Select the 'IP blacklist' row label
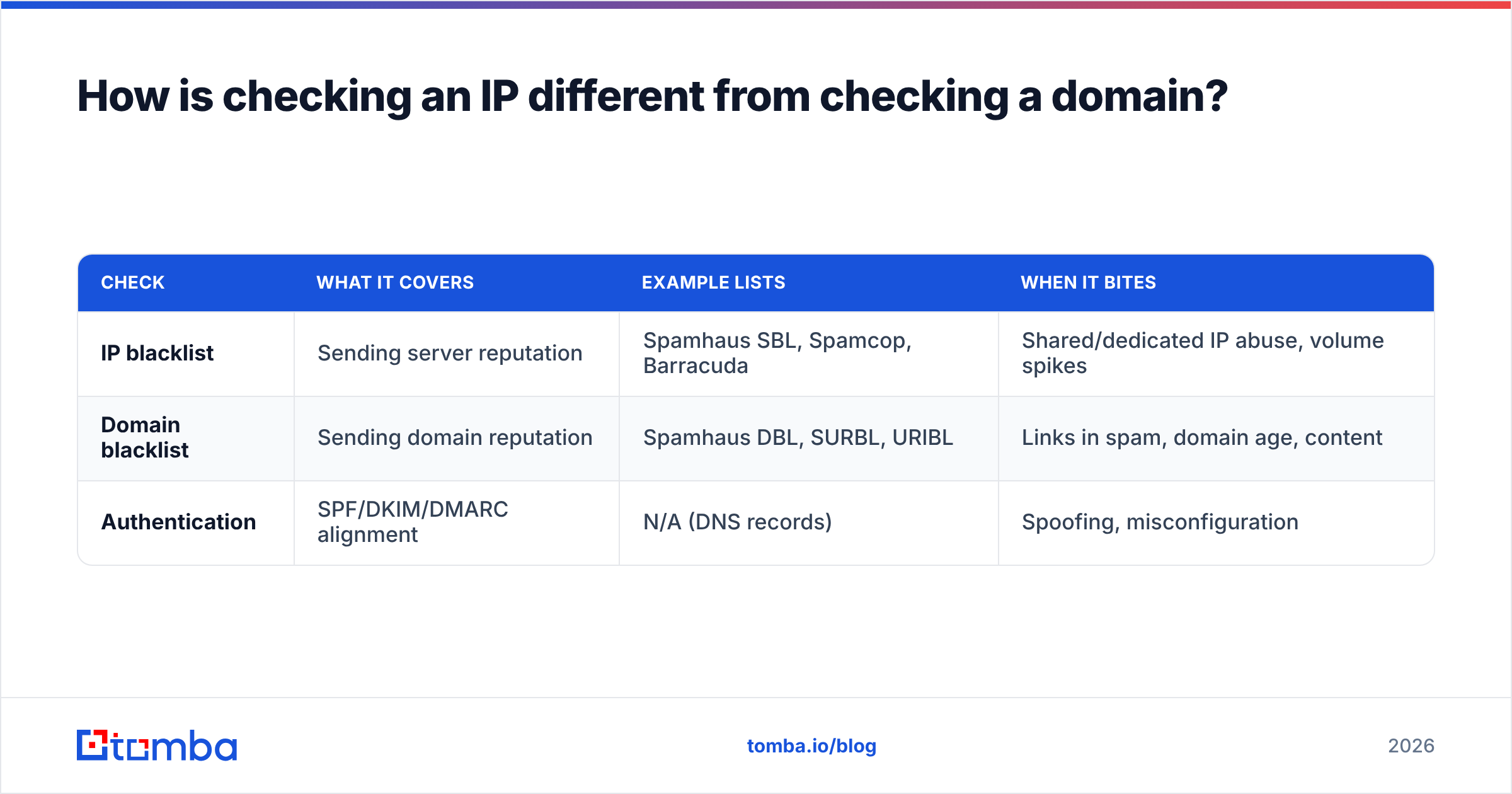Image resolution: width=1512 pixels, height=794 pixels. tap(157, 353)
